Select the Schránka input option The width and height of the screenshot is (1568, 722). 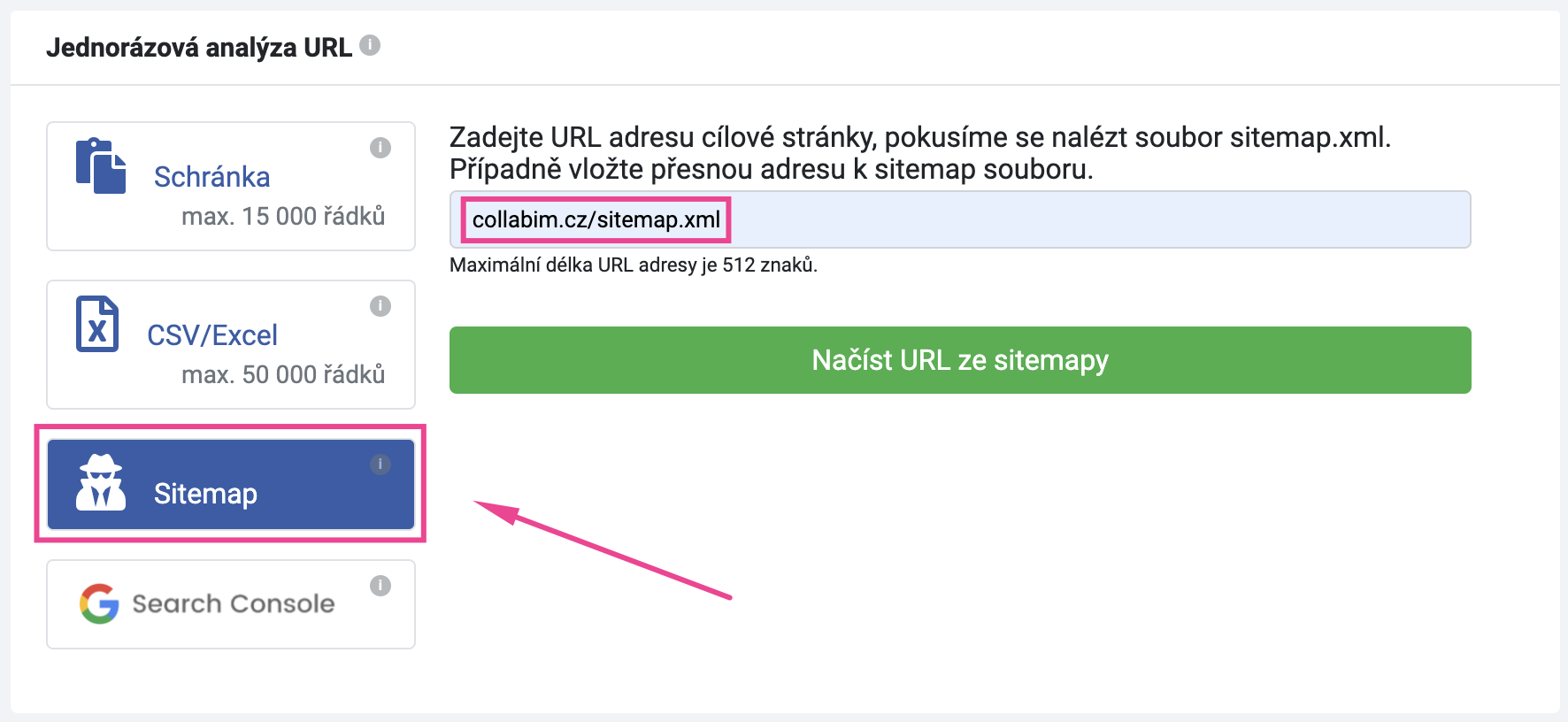pyautogui.click(x=231, y=186)
